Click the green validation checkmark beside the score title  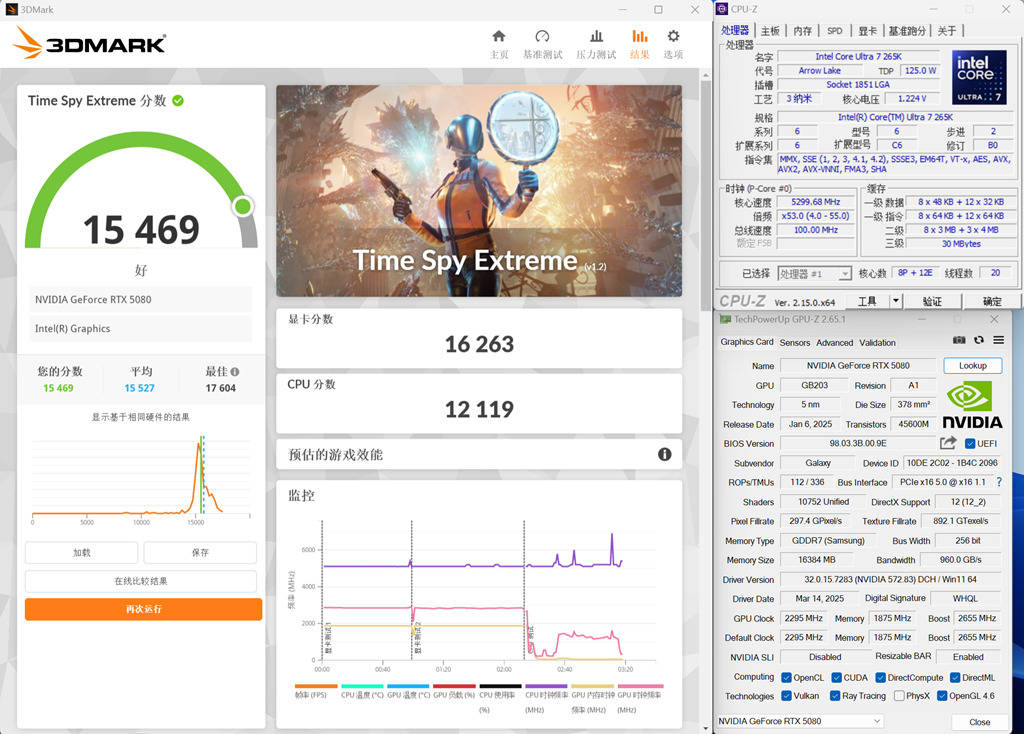tap(178, 101)
